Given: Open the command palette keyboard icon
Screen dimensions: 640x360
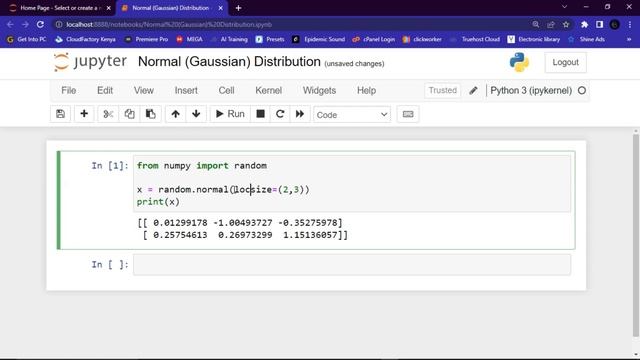Looking at the screenshot, I should 408,114.
